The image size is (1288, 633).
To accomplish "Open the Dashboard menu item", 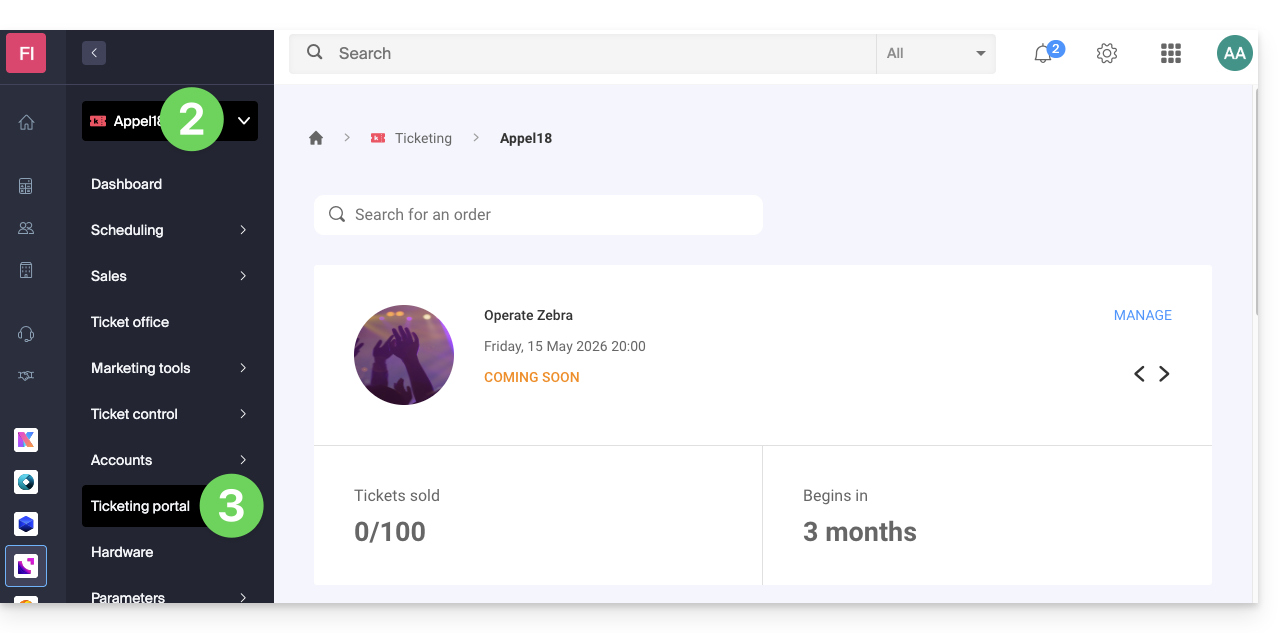I will click(126, 184).
